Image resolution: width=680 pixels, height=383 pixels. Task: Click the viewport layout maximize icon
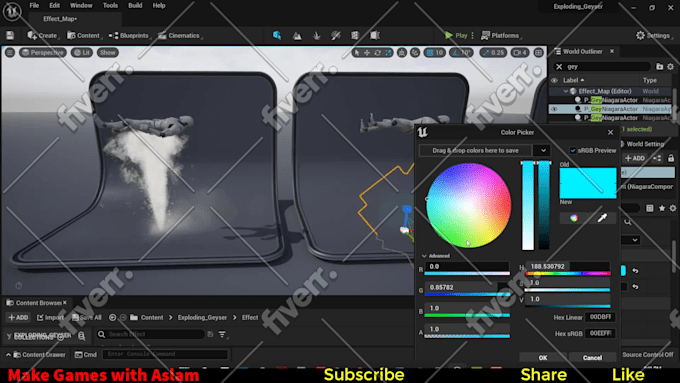(539, 52)
